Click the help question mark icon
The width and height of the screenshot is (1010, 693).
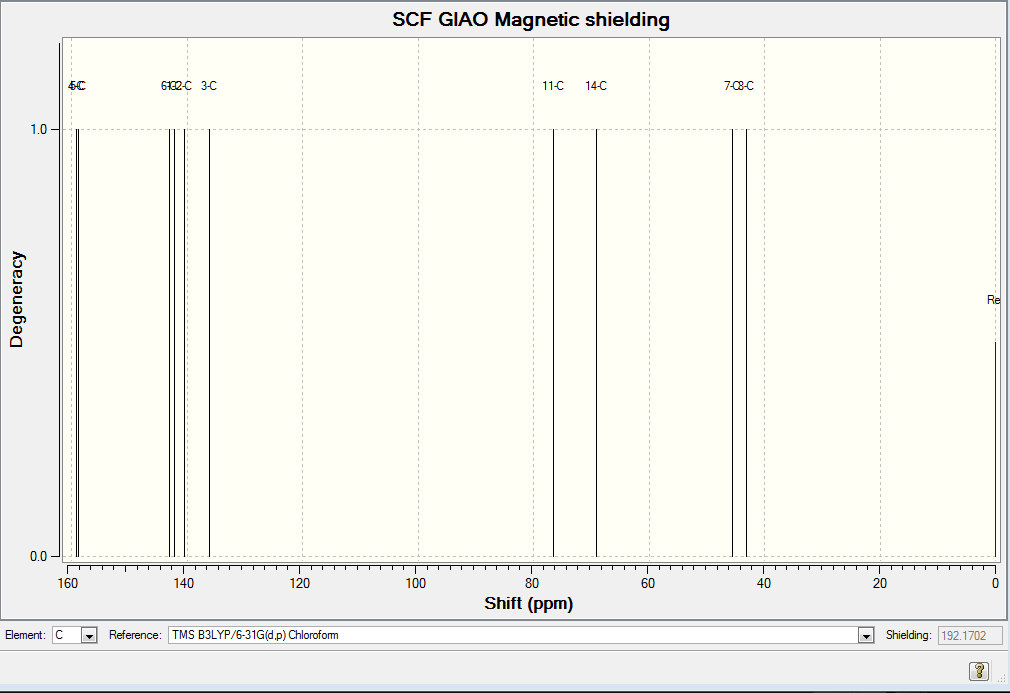tap(978, 671)
